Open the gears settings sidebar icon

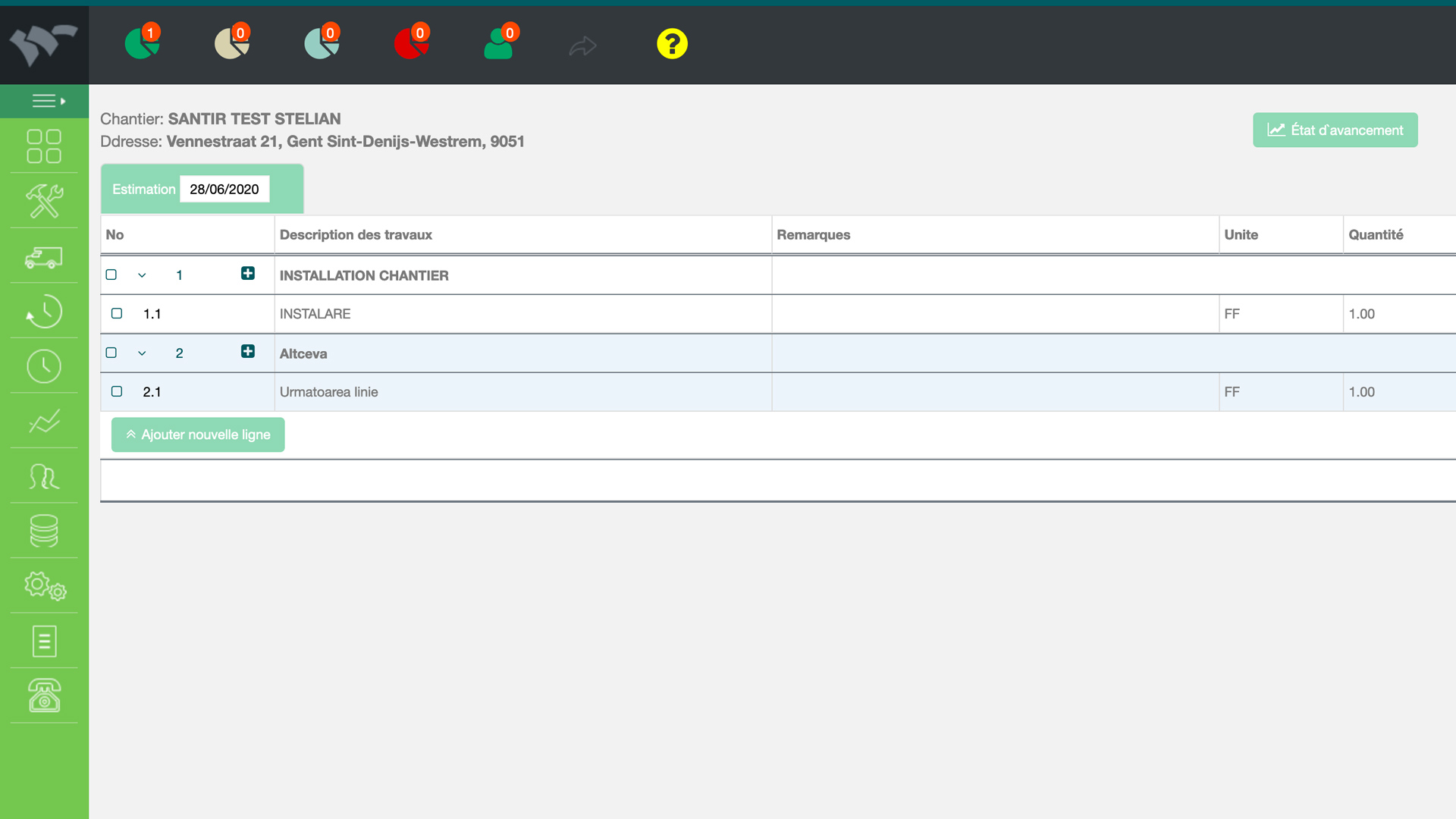pyautogui.click(x=44, y=586)
